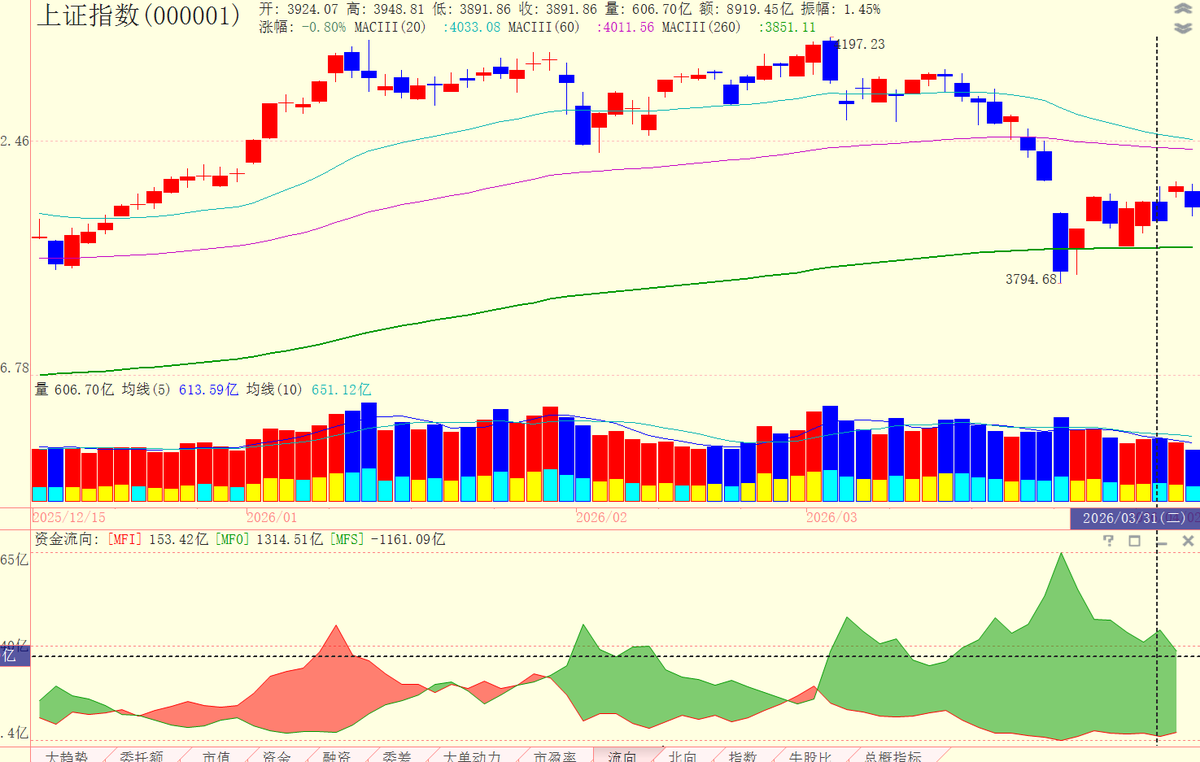The height and width of the screenshot is (762, 1200).
Task: Click the highlighted 2026/03/31(二) cursor date
Action: coord(1135,518)
